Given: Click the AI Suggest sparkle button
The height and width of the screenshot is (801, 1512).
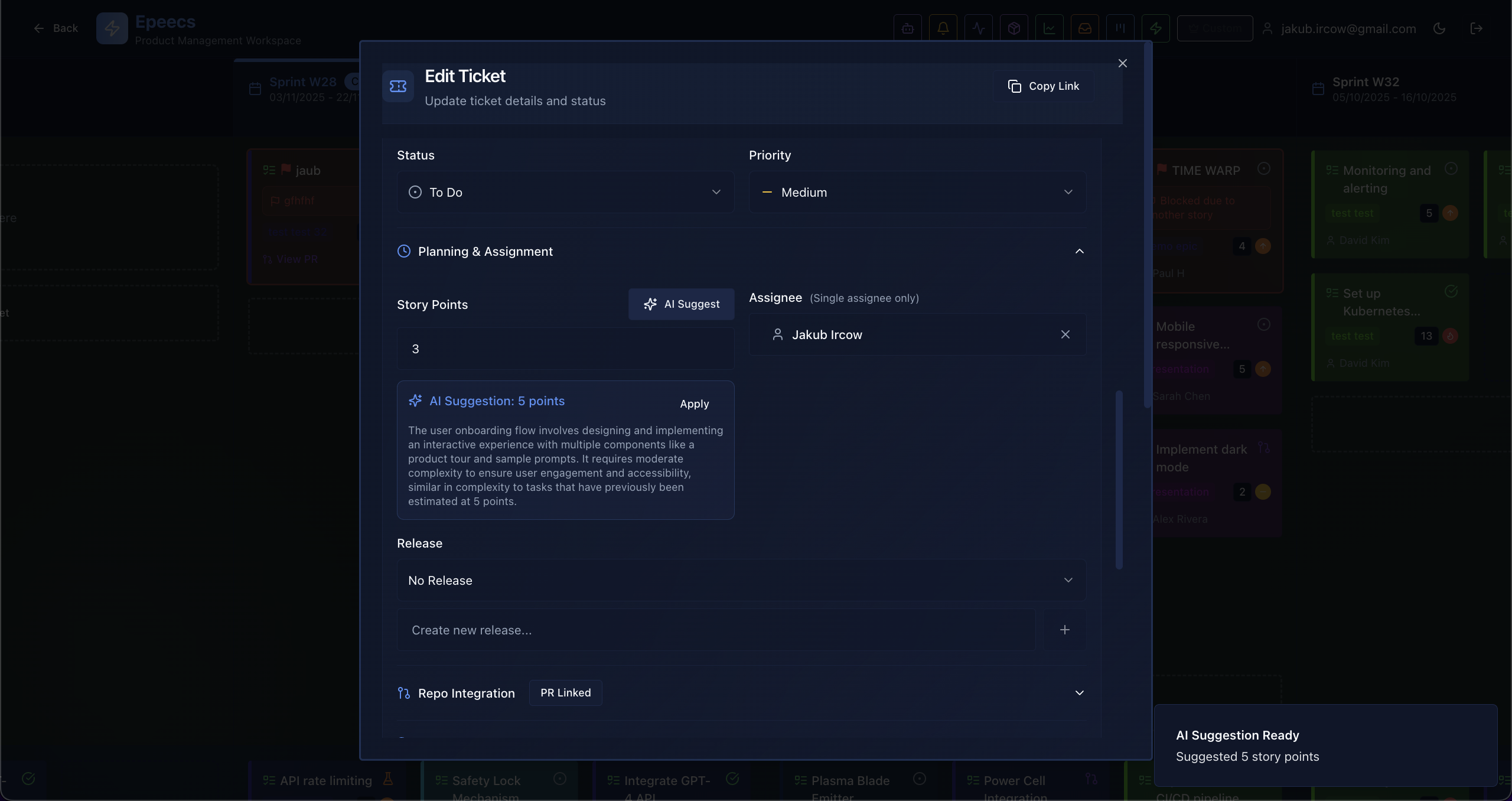Looking at the screenshot, I should click(x=681, y=304).
